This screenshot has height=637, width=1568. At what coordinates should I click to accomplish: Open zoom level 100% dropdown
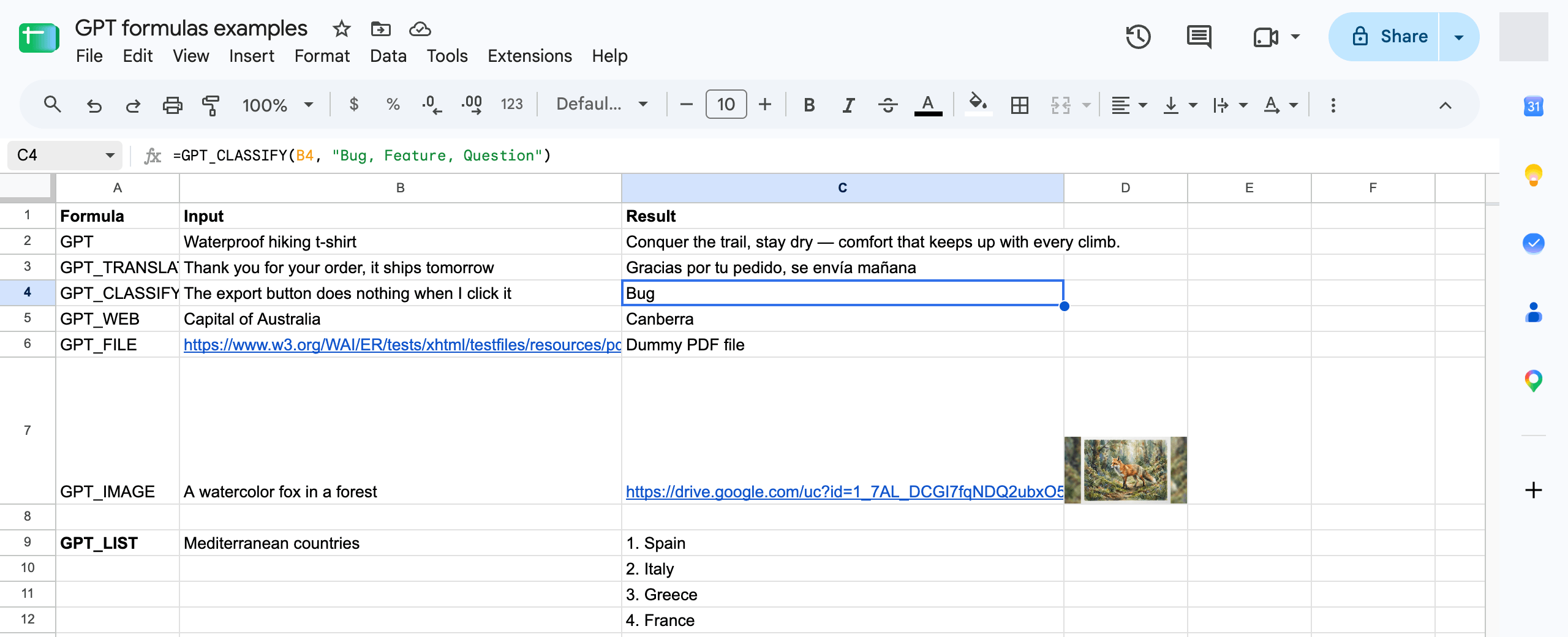tap(277, 105)
